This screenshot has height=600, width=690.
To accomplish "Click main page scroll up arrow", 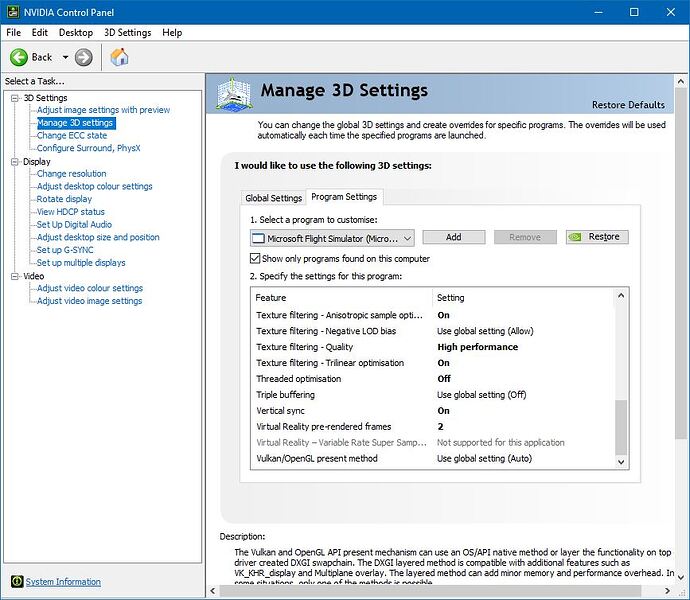I will (x=680, y=81).
